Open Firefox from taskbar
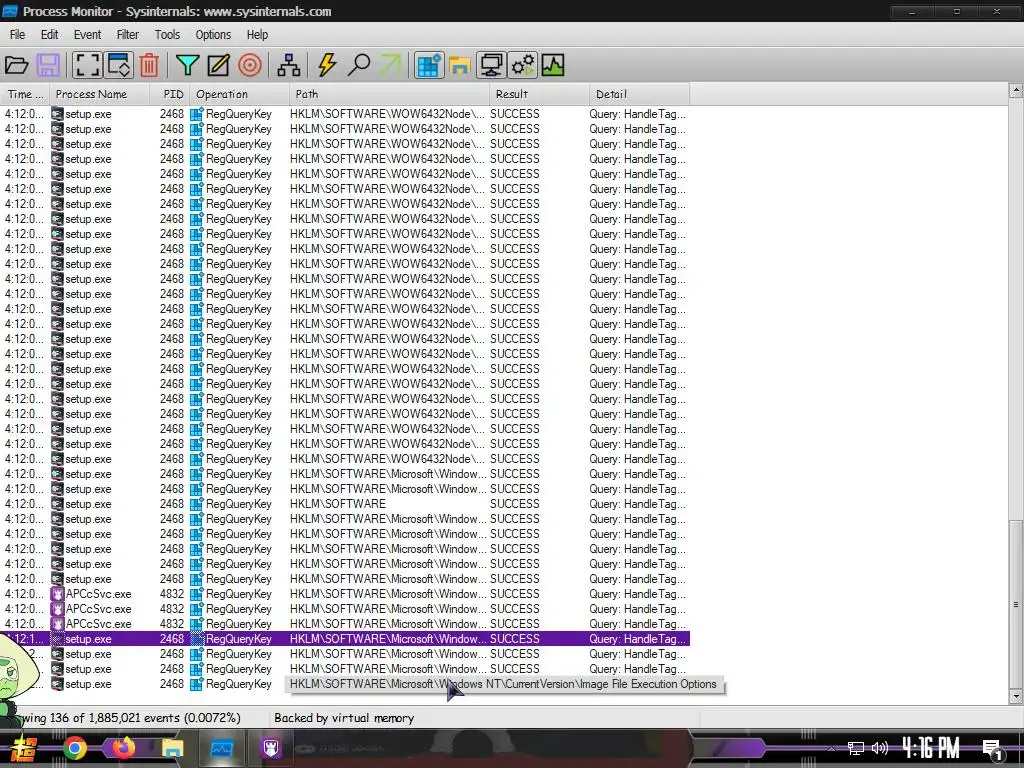Image resolution: width=1024 pixels, height=768 pixels. click(x=123, y=747)
